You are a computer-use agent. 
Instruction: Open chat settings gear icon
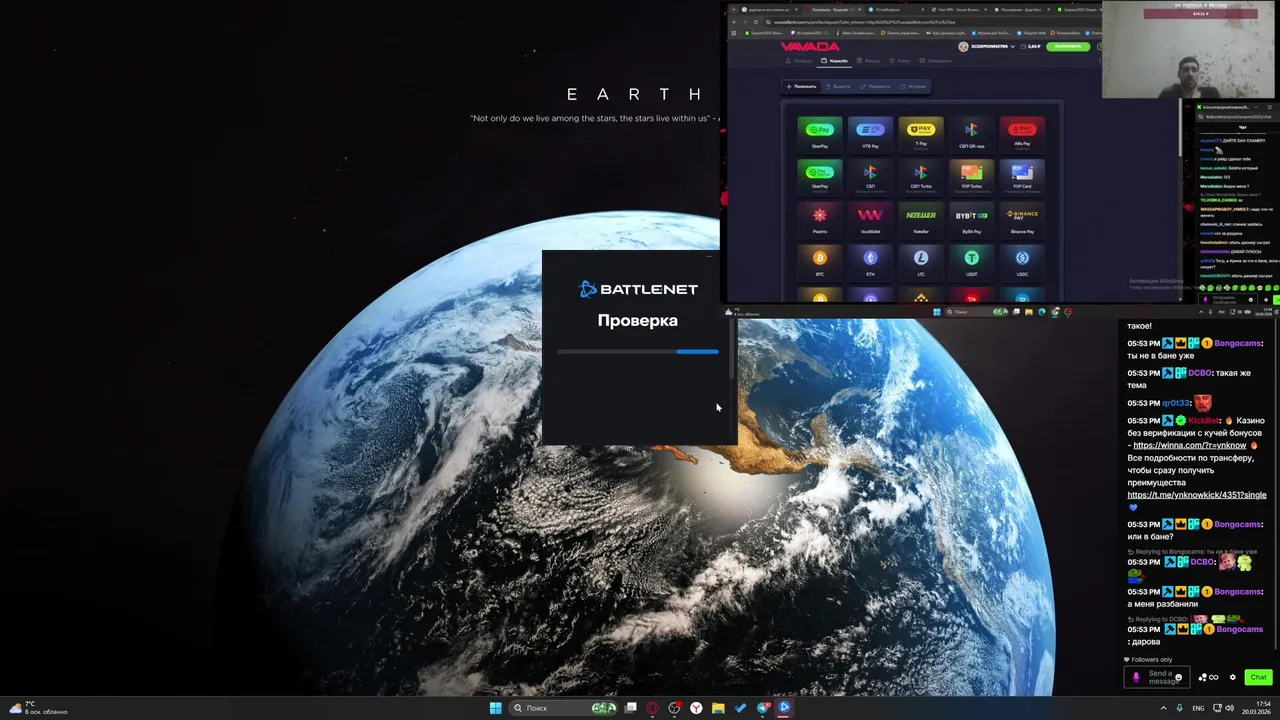pos(1232,677)
